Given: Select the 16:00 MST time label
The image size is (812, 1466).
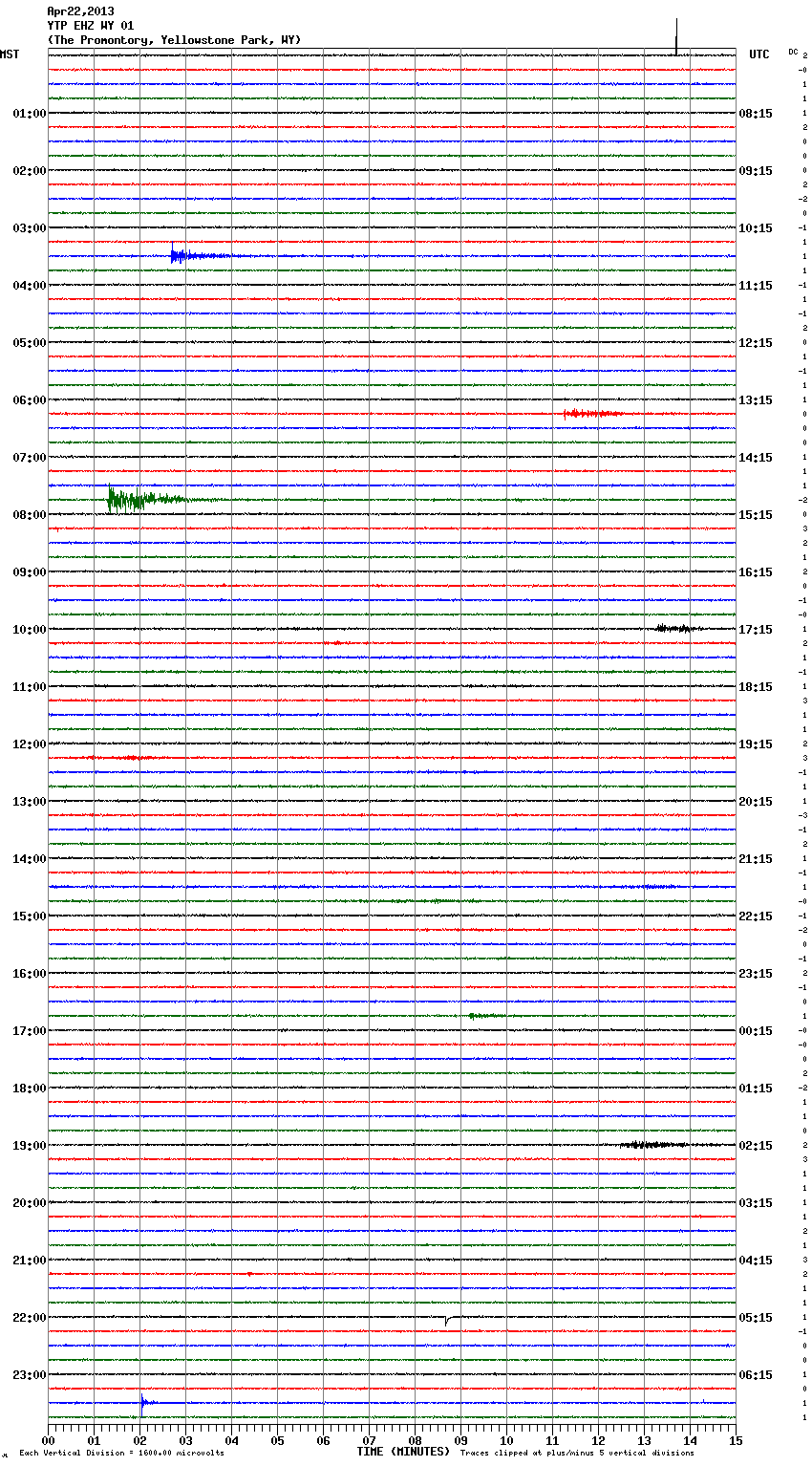Looking at the screenshot, I should click(30, 974).
